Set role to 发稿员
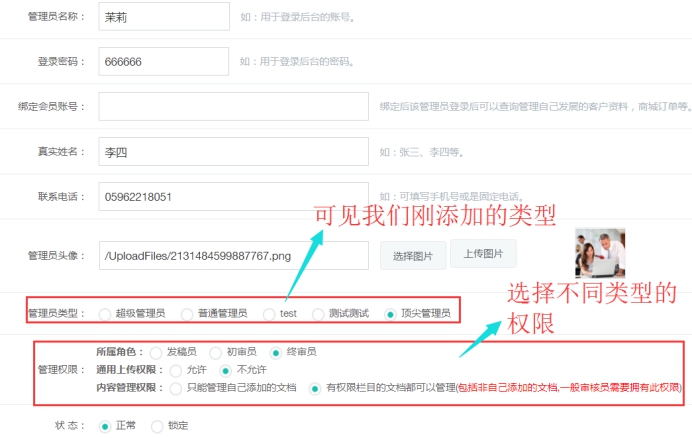The image size is (692, 438). pyautogui.click(x=156, y=353)
